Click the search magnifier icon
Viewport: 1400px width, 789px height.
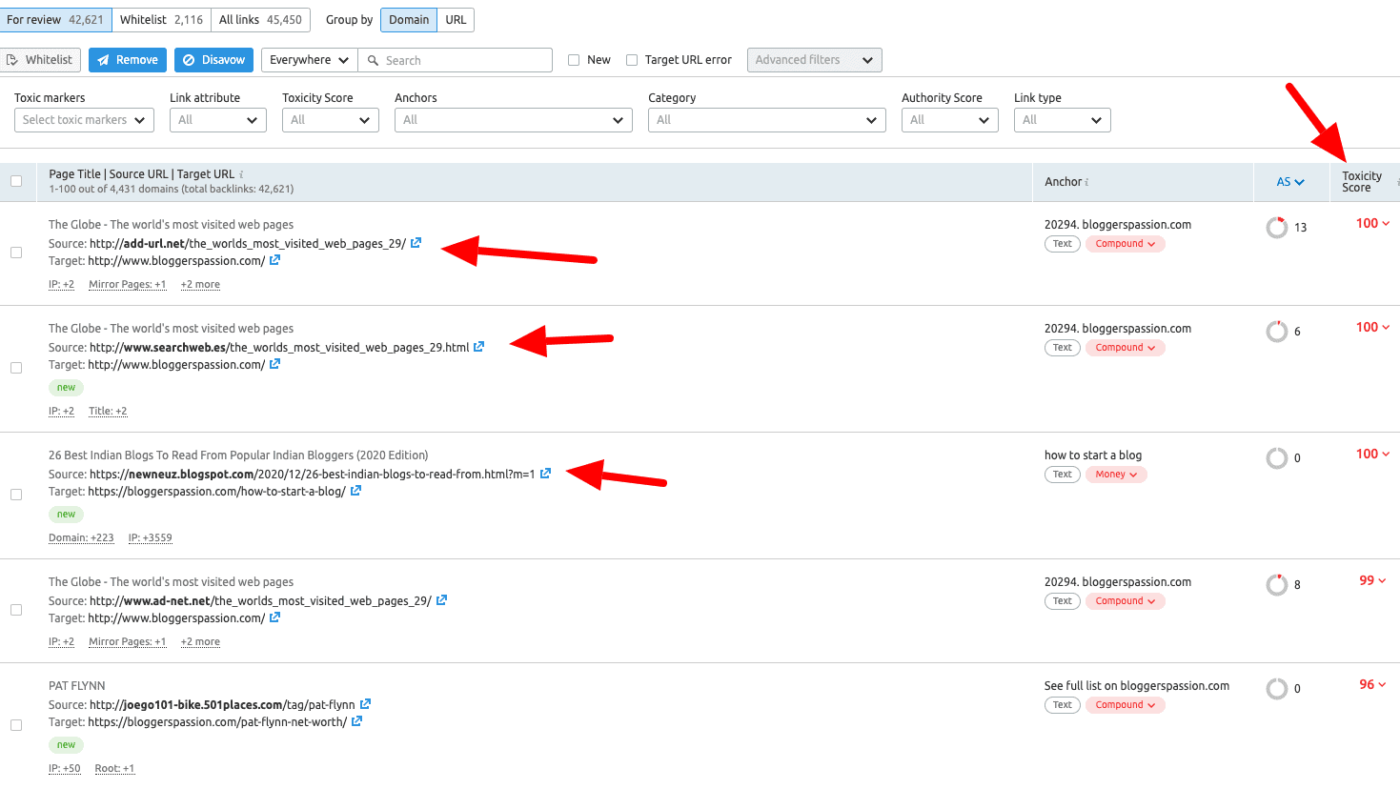click(x=373, y=60)
